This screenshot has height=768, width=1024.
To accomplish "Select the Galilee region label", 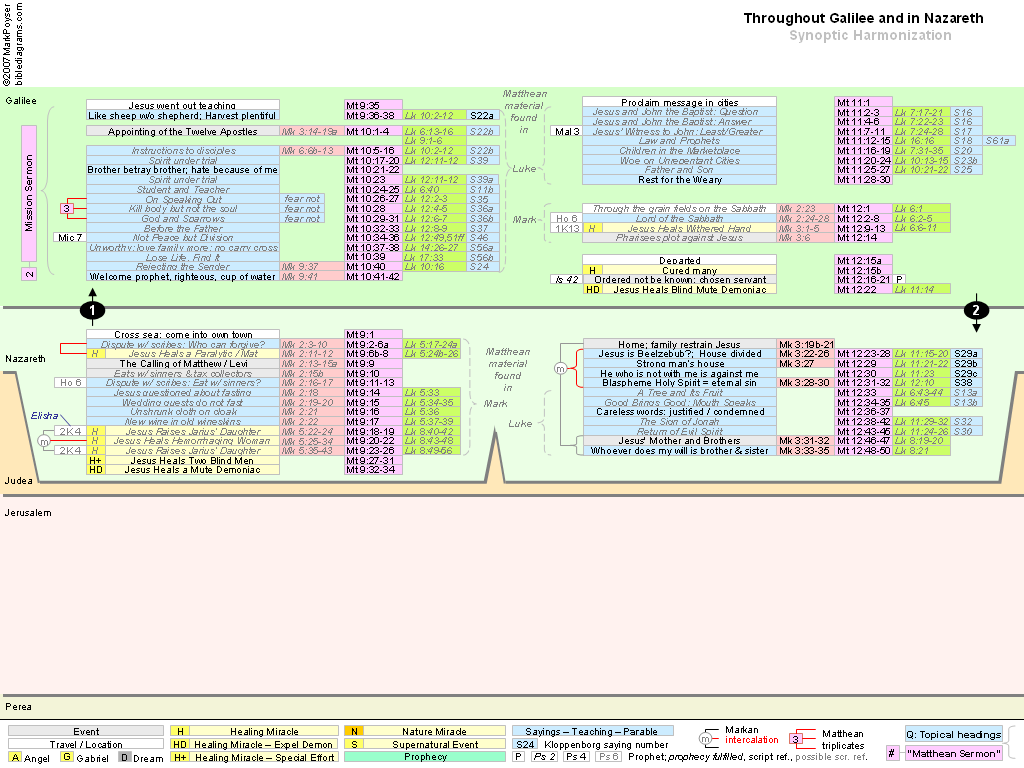I will 21,101.
